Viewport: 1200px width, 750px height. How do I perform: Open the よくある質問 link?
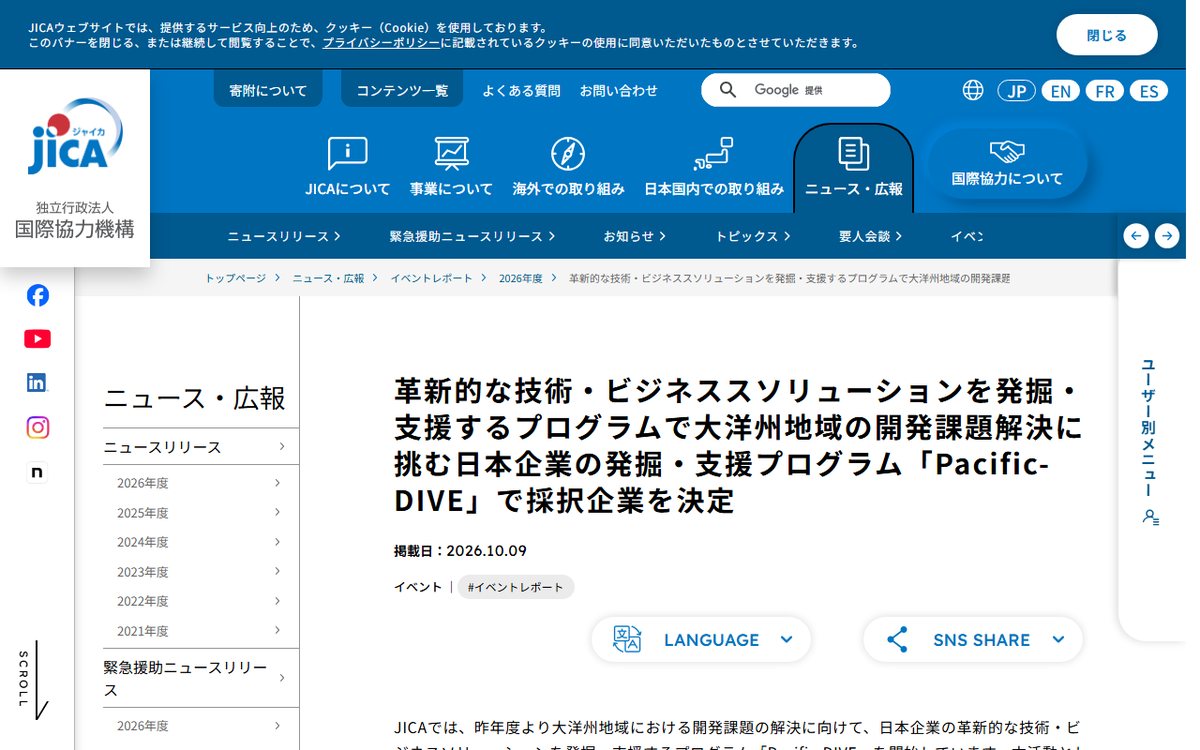click(521, 90)
